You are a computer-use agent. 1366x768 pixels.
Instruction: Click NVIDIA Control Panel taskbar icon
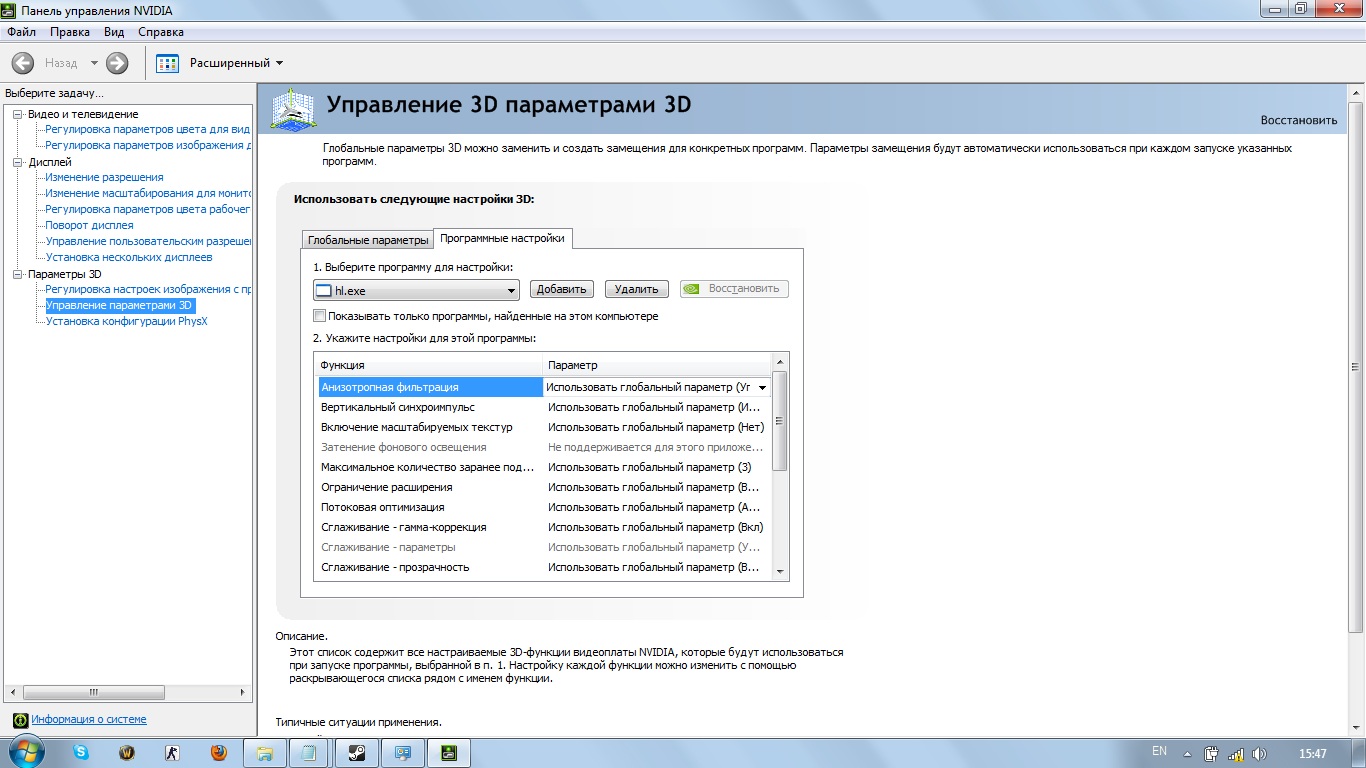(x=449, y=752)
